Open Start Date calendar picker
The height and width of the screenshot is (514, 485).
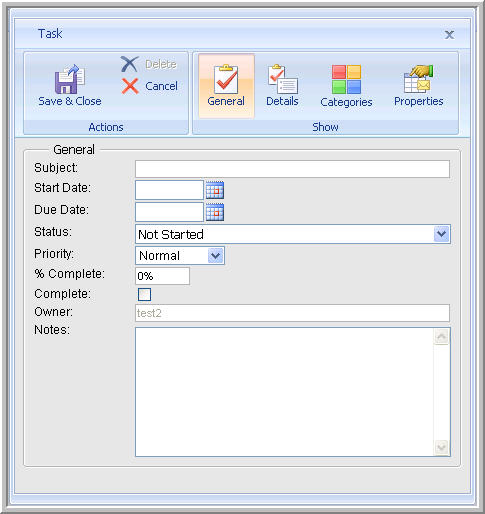pos(215,190)
